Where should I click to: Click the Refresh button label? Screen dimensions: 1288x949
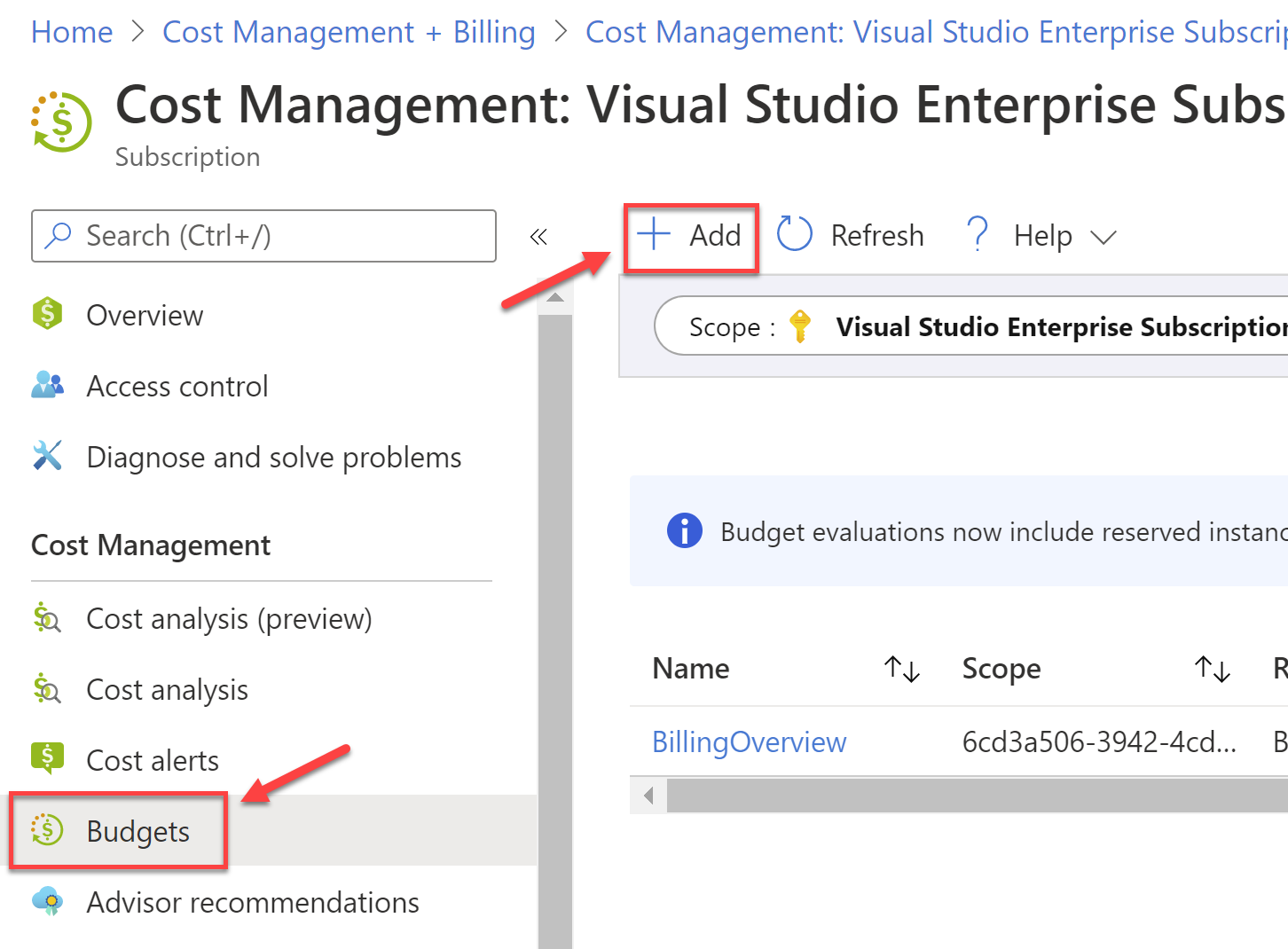point(877,236)
